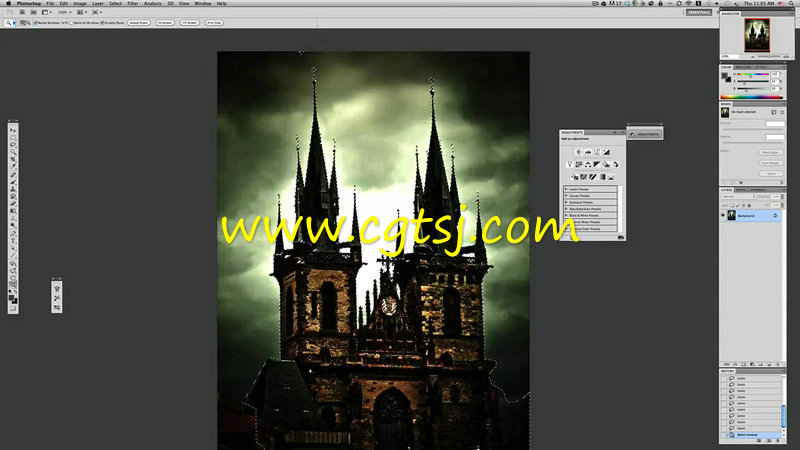Viewport: 800px width, 450px height.
Task: Click the Fill Screen button
Action: point(190,22)
